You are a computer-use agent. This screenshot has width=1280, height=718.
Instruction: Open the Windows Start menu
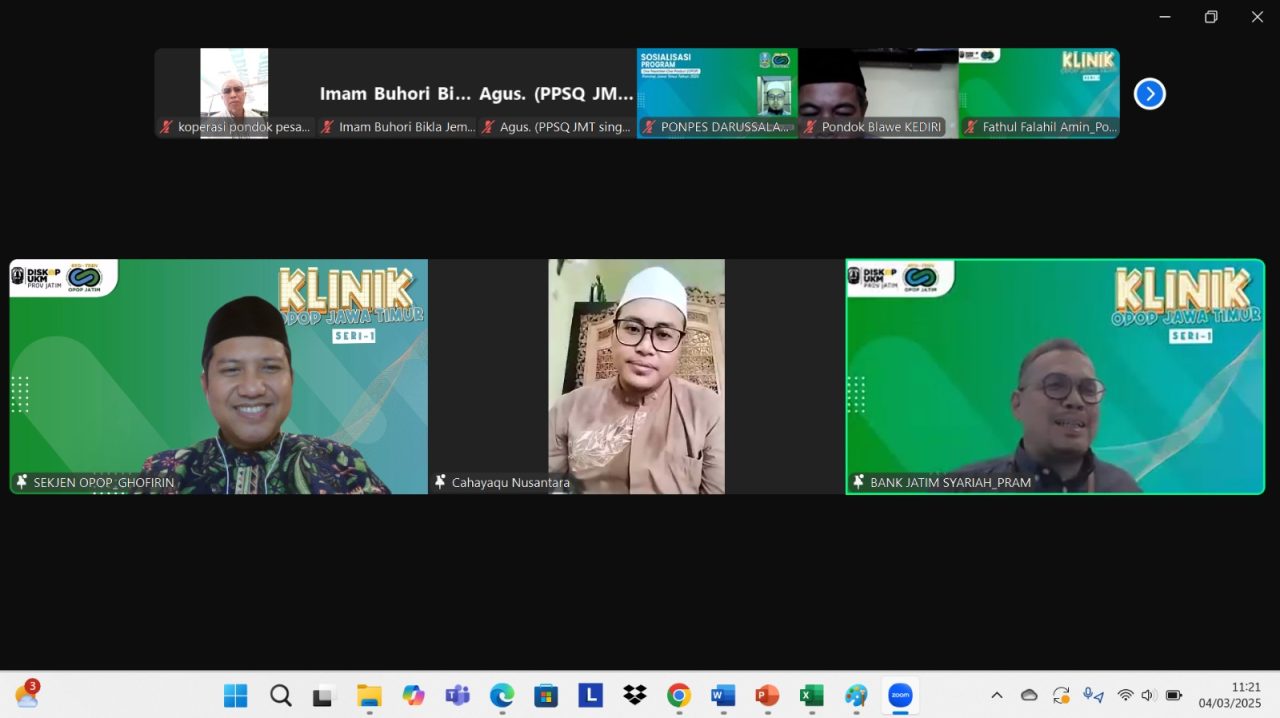click(x=236, y=695)
